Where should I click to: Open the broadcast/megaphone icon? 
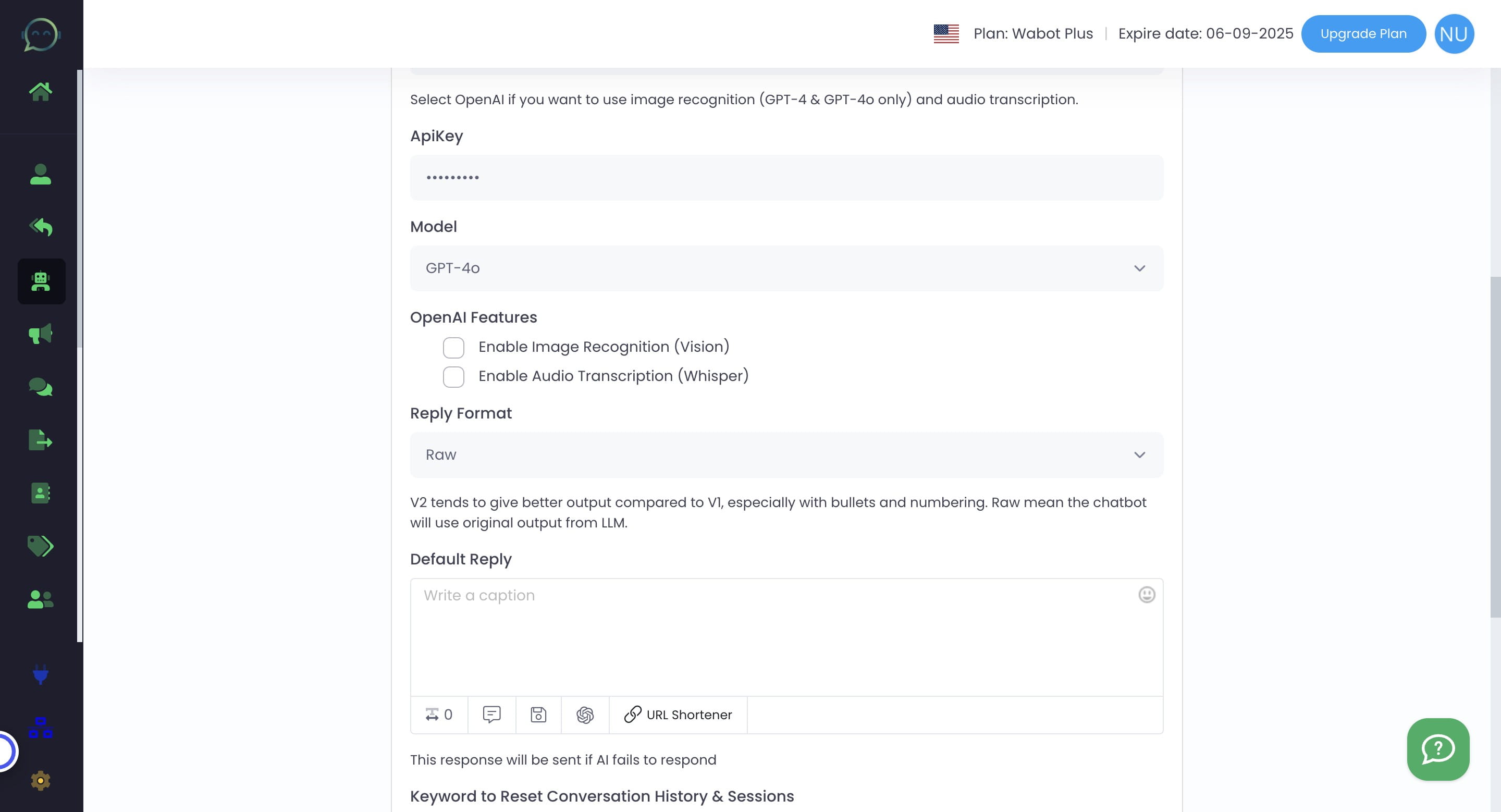pyautogui.click(x=41, y=334)
